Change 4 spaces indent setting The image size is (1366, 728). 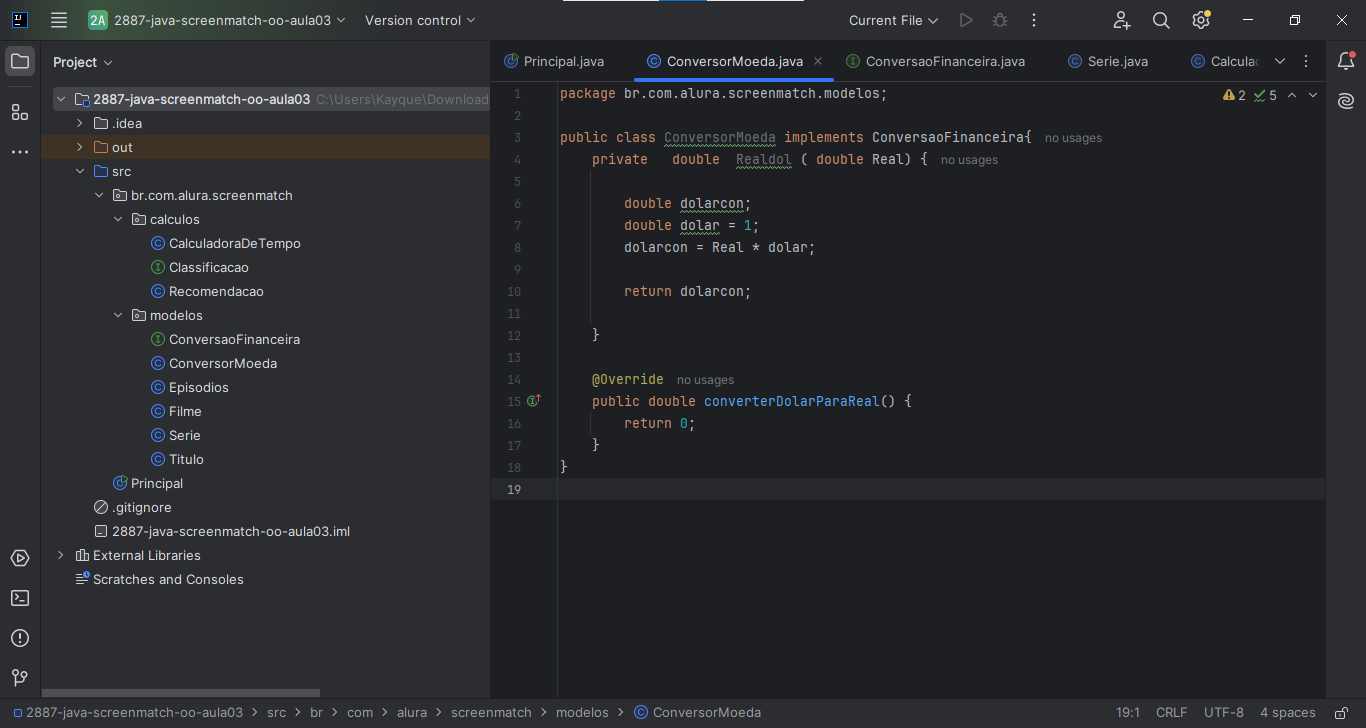click(x=1288, y=713)
